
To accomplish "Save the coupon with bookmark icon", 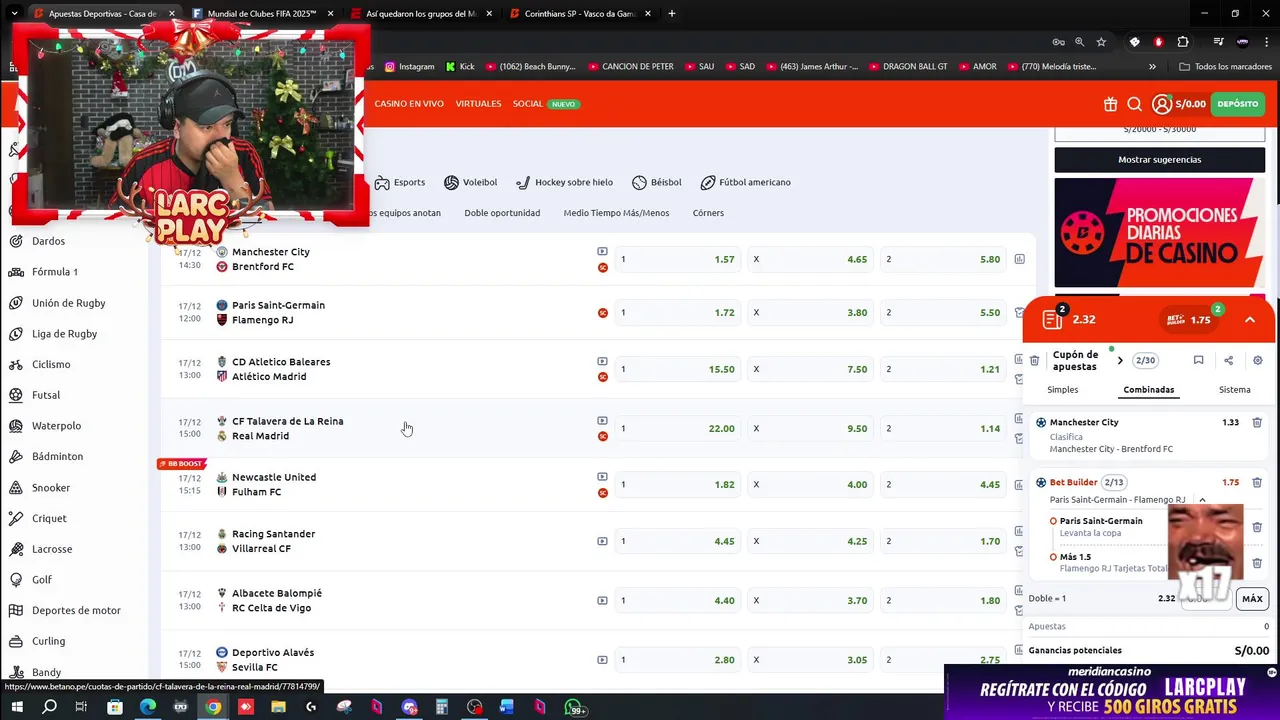I will tap(1198, 361).
